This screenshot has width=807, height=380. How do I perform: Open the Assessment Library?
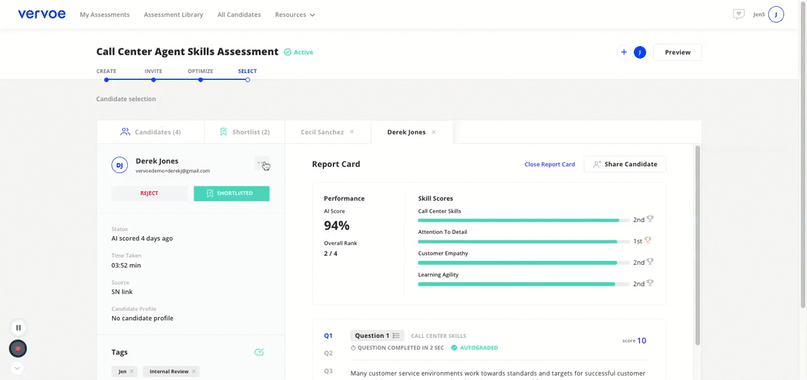pos(173,15)
